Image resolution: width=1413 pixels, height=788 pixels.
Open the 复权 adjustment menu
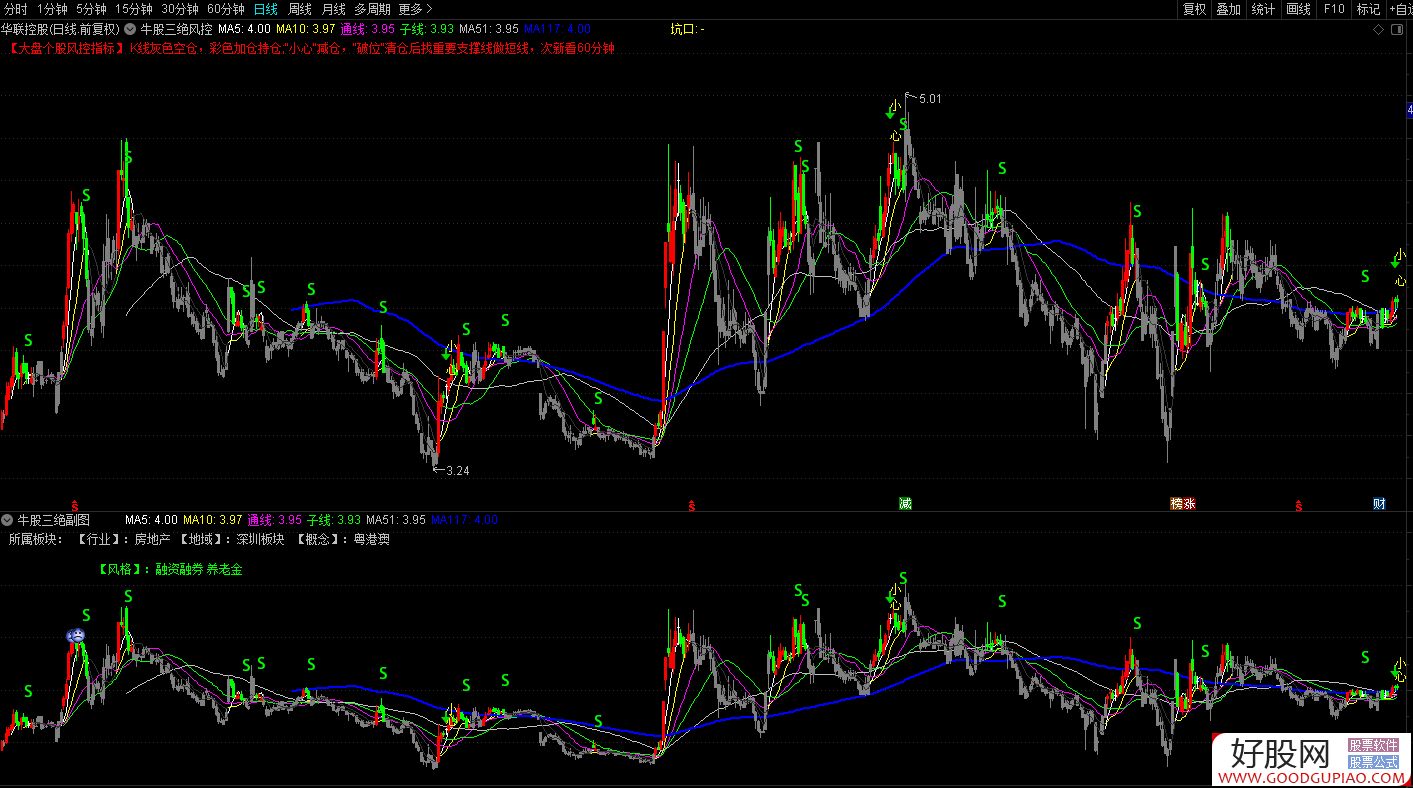(1194, 9)
